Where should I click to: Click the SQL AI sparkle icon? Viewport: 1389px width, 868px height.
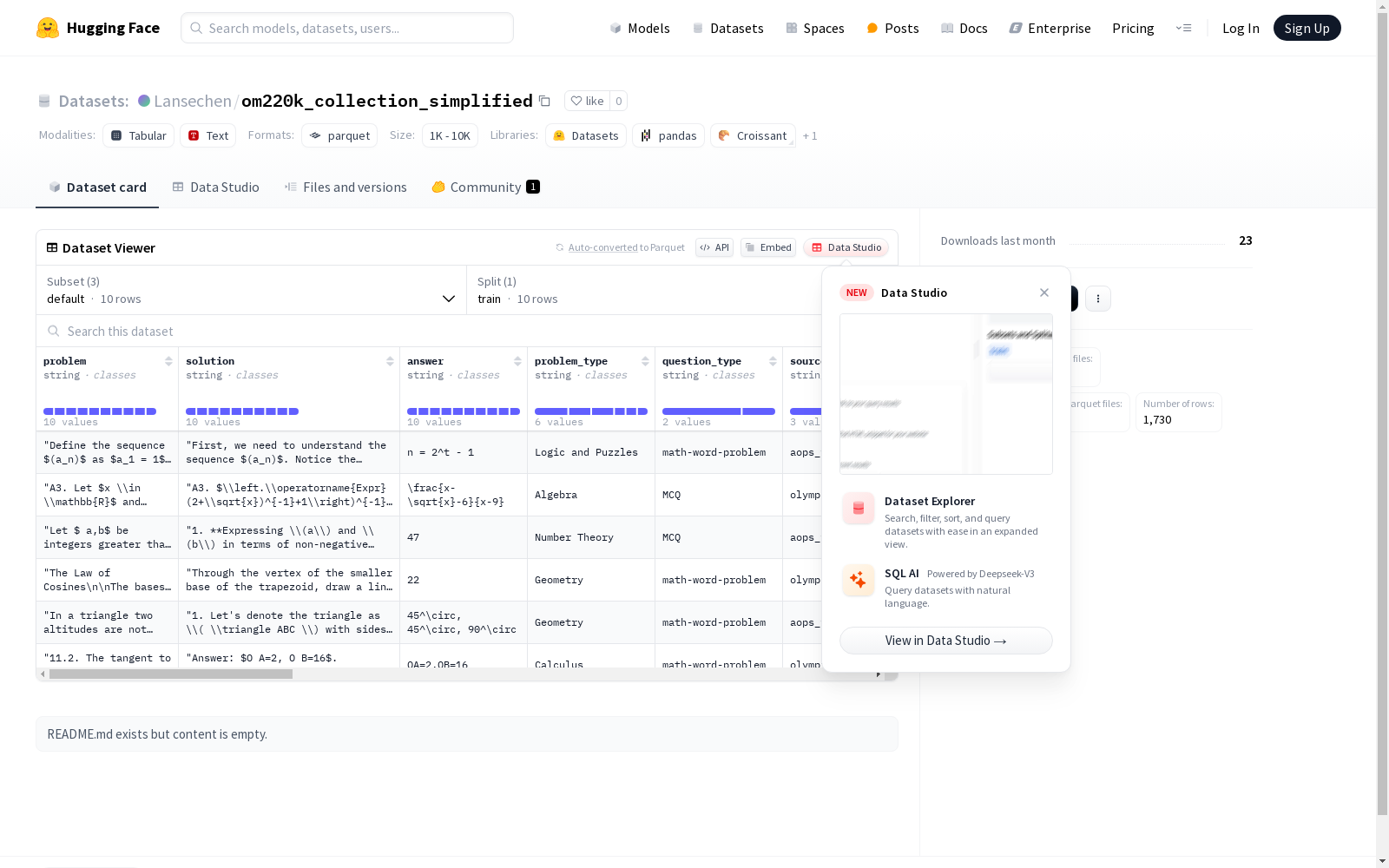click(859, 581)
